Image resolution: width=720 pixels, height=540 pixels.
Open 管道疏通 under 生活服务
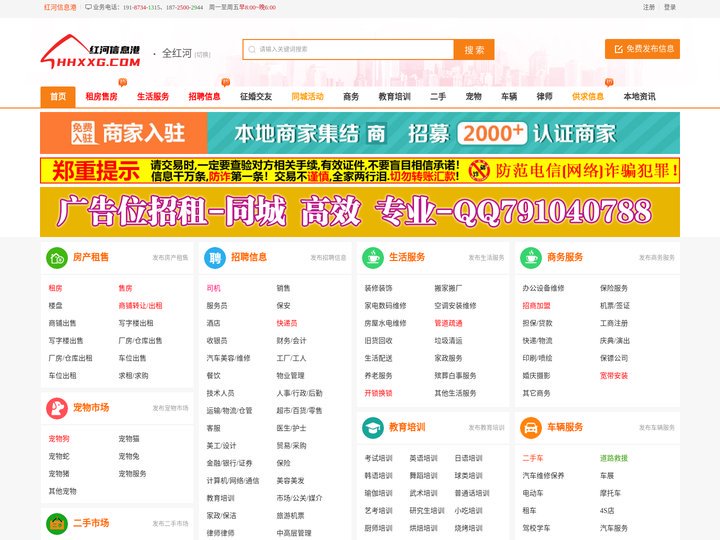pos(449,323)
